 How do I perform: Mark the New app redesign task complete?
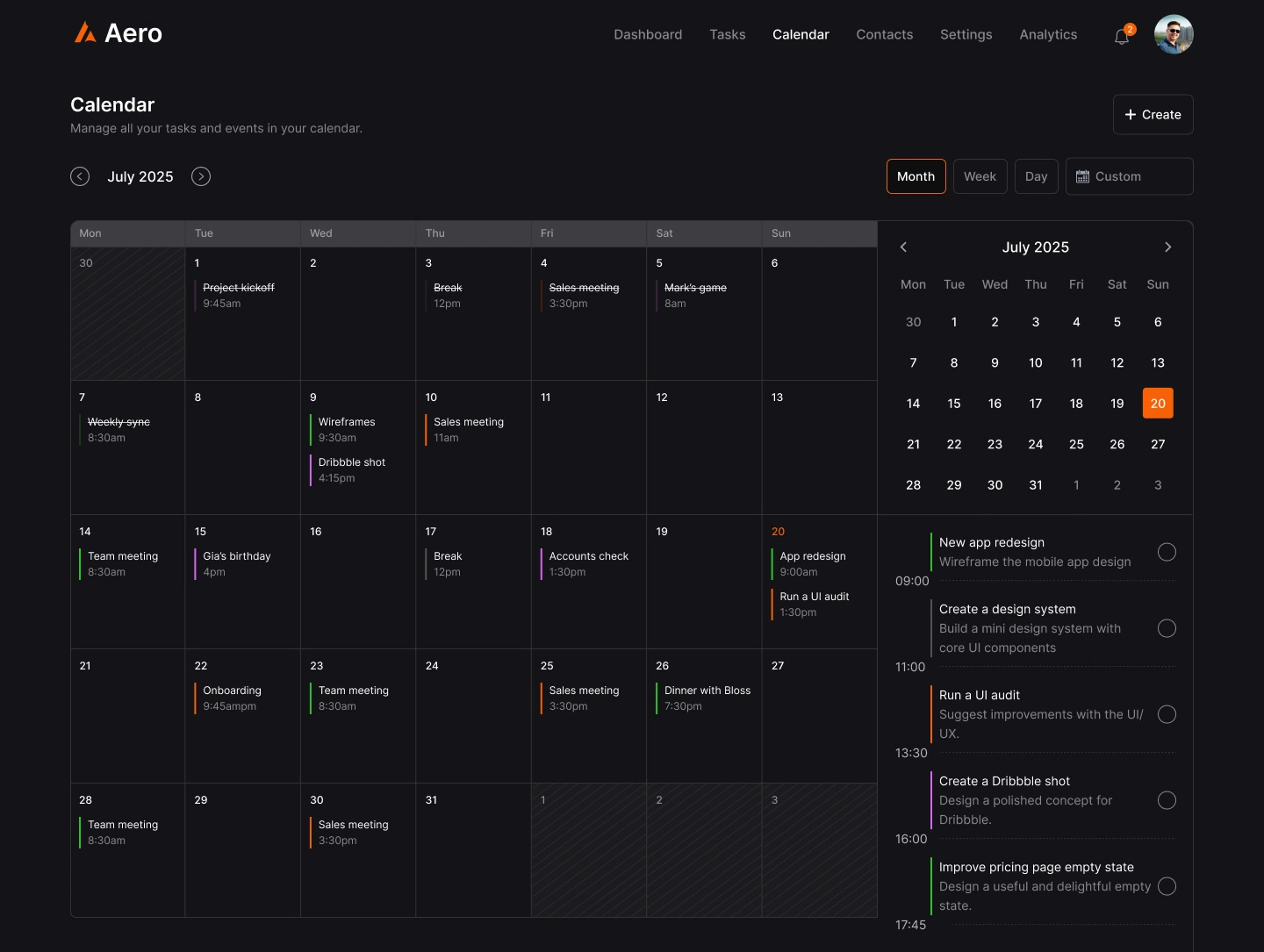coord(1167,553)
